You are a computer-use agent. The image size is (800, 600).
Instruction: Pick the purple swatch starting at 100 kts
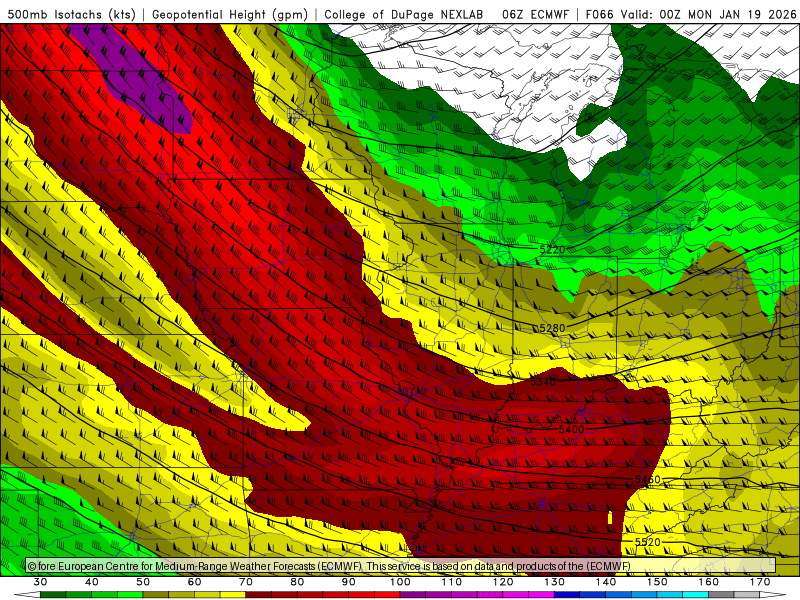point(413,595)
